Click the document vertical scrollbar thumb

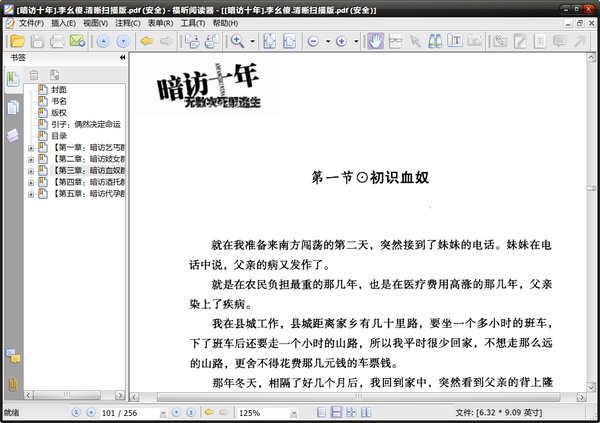point(591,188)
